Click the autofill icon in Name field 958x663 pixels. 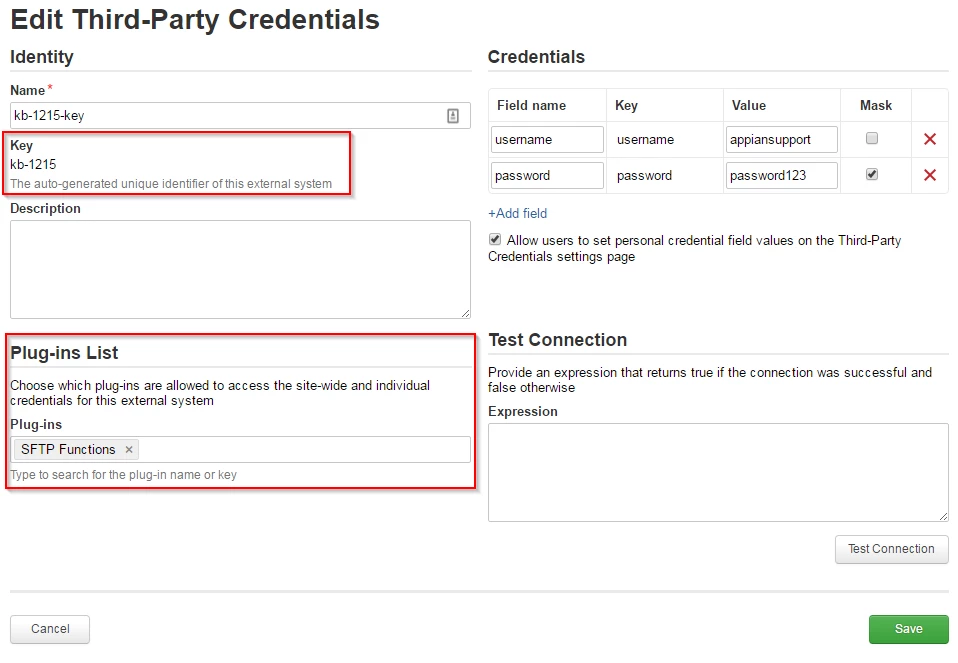tap(453, 115)
